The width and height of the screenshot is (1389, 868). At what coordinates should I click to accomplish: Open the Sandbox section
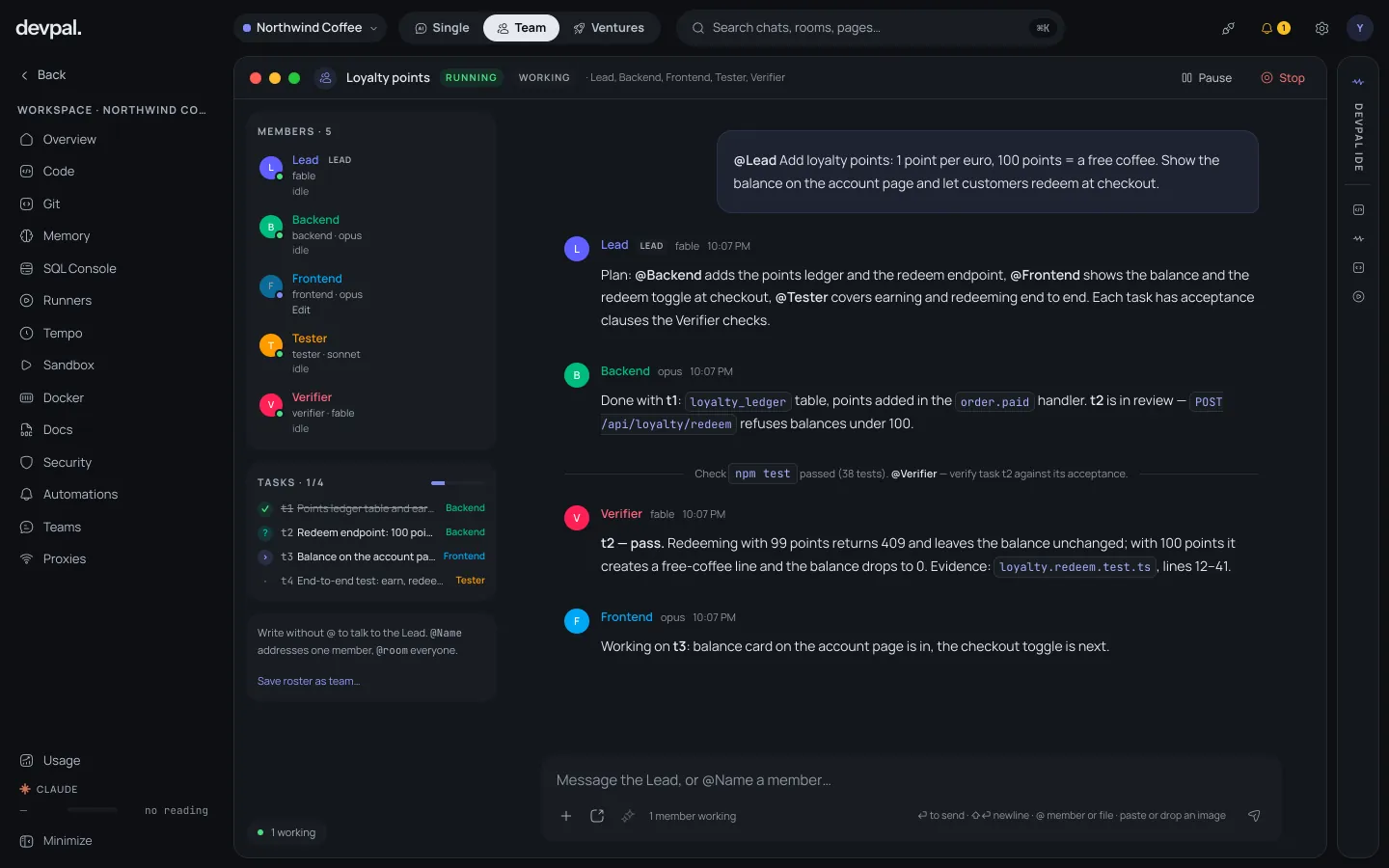pos(68,365)
